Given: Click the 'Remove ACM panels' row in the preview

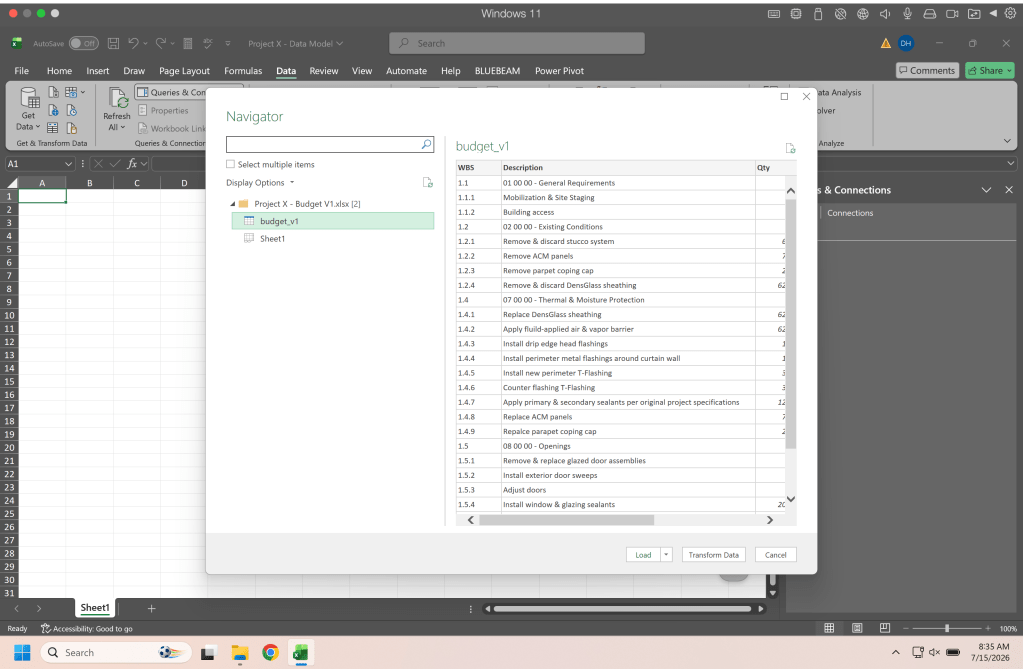Looking at the screenshot, I should (x=621, y=256).
